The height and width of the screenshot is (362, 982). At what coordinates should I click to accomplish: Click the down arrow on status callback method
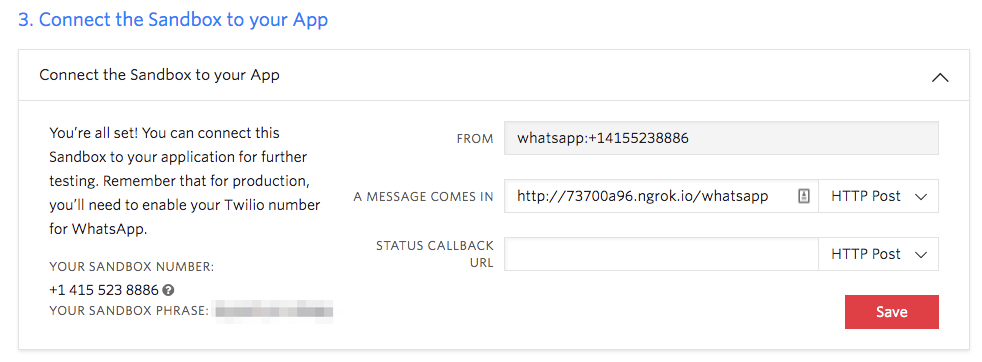[x=921, y=254]
